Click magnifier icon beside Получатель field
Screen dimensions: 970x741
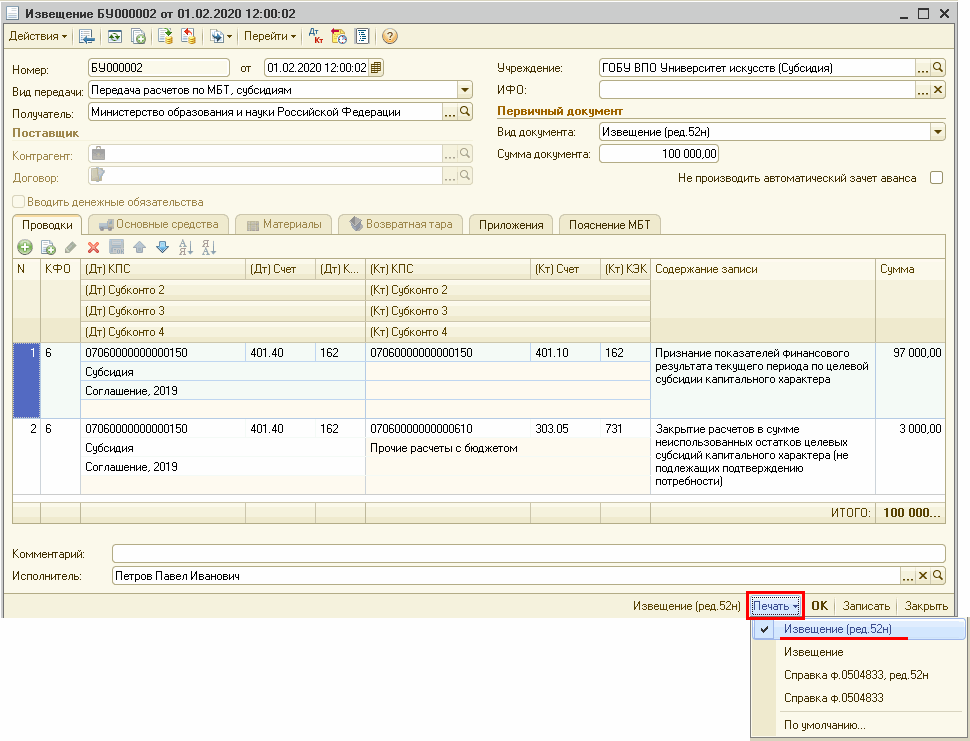[465, 113]
